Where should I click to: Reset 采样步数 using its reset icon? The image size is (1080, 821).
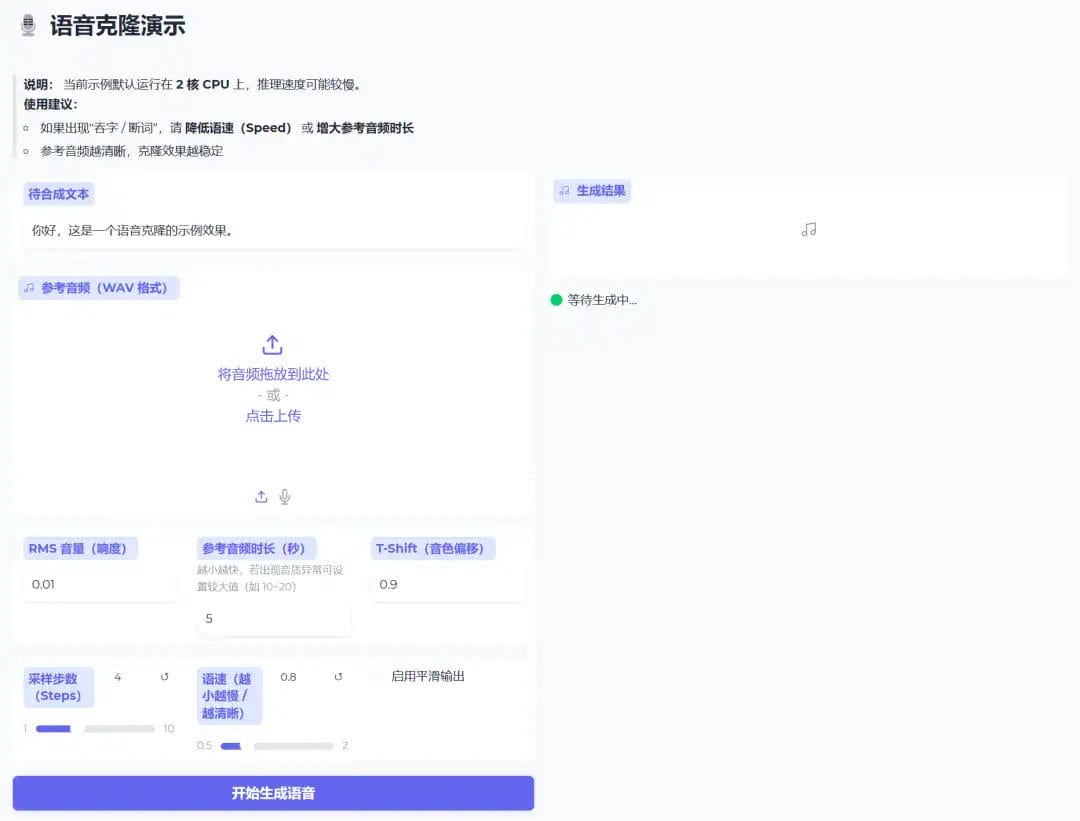[166, 677]
